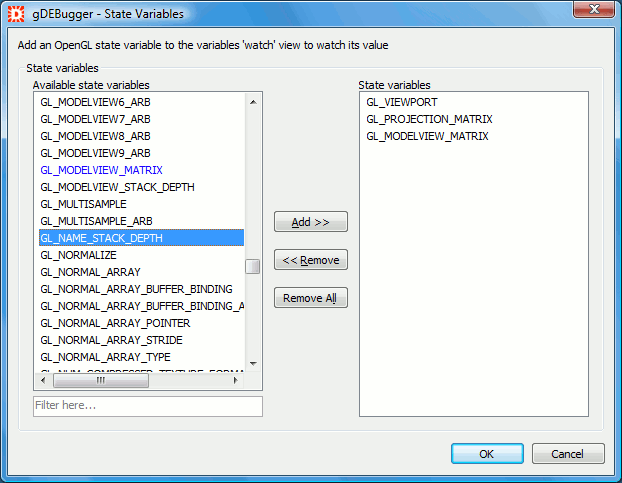This screenshot has height=483, width=622.
Task: Select GL_NORMAL_ARRAY_POINTER list entry
Action: coord(115,323)
